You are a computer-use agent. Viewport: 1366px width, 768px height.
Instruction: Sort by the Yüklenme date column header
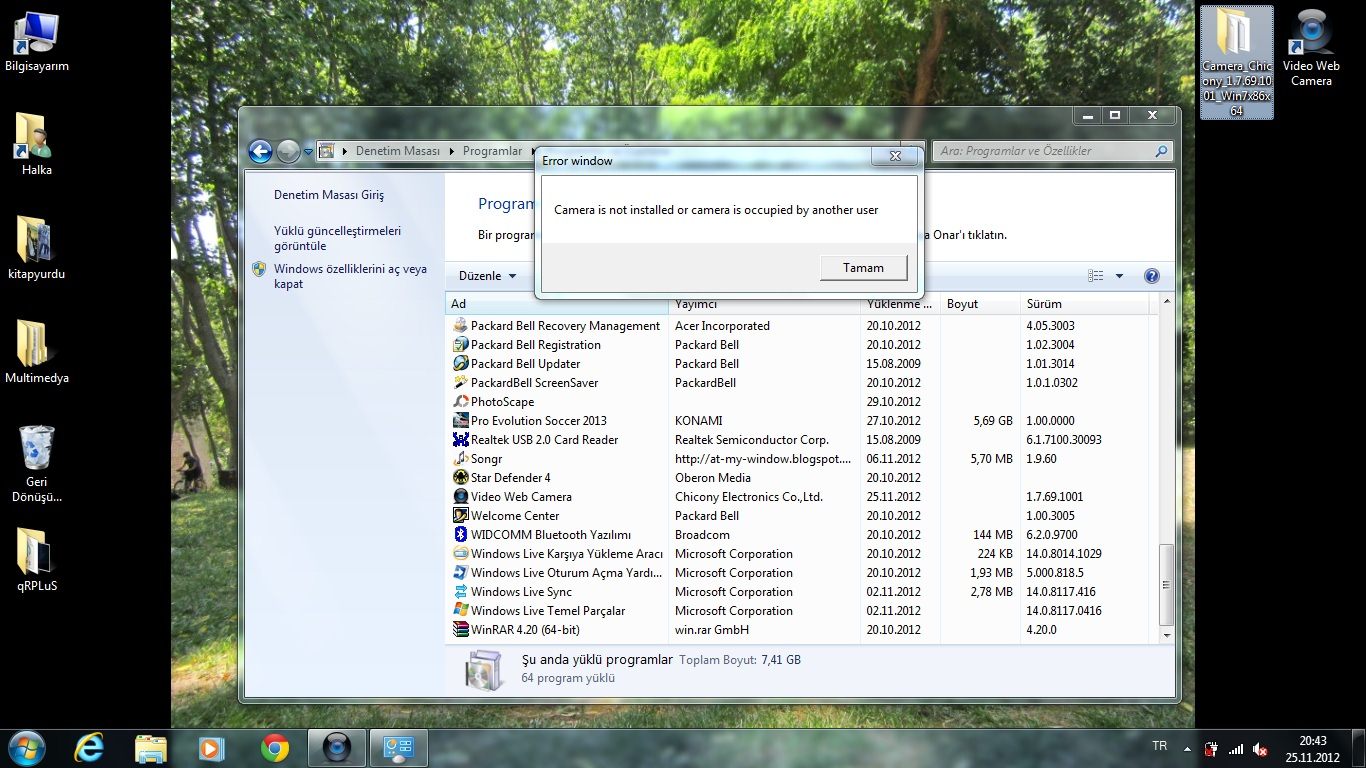[901, 304]
